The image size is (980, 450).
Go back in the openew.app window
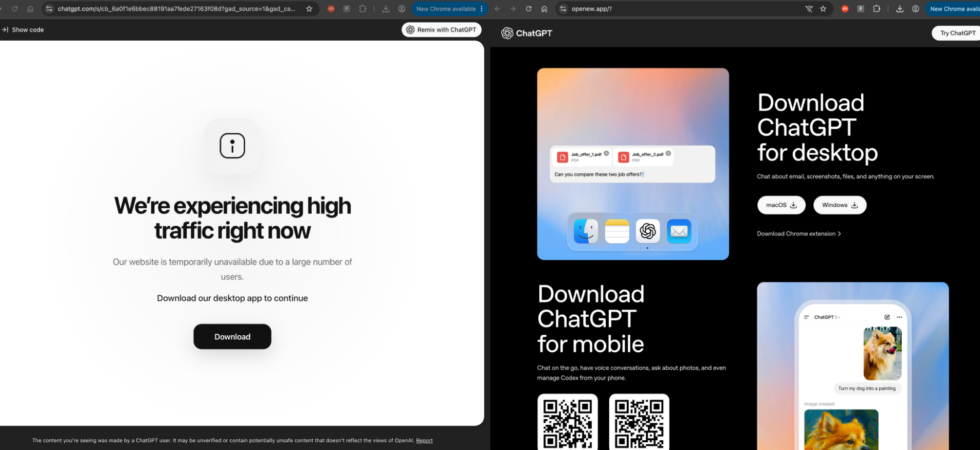click(x=497, y=9)
